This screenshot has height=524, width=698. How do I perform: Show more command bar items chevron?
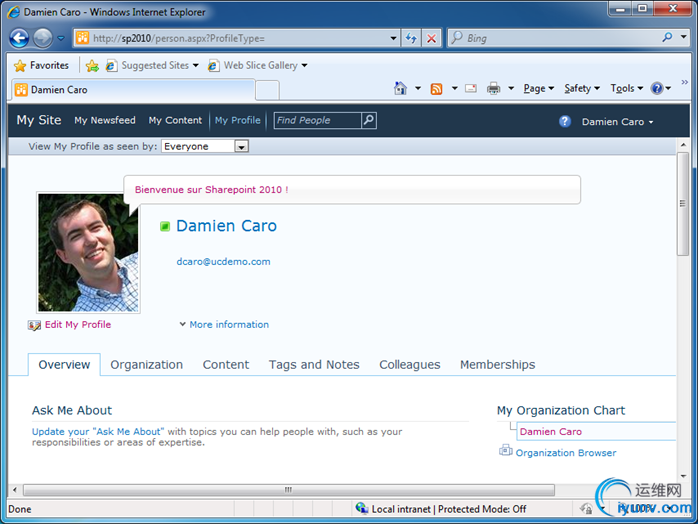(x=684, y=82)
